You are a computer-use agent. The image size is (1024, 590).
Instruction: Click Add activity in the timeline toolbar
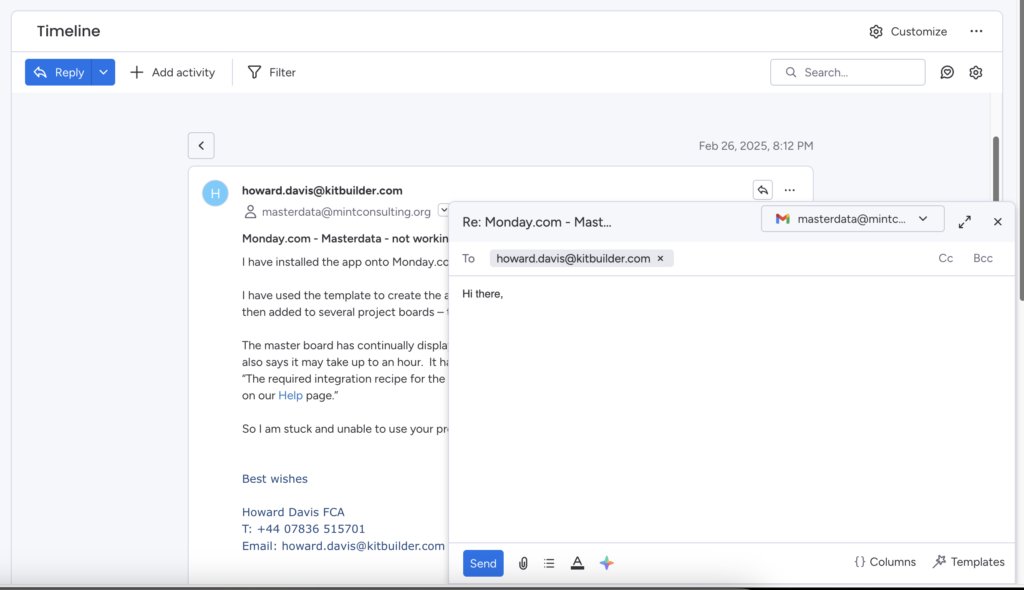pyautogui.click(x=172, y=72)
